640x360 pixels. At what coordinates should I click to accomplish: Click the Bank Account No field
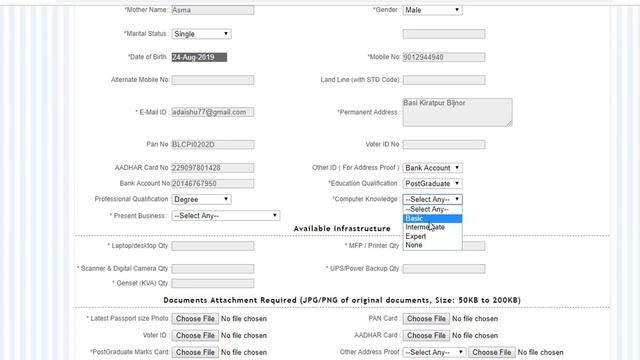[x=213, y=184]
